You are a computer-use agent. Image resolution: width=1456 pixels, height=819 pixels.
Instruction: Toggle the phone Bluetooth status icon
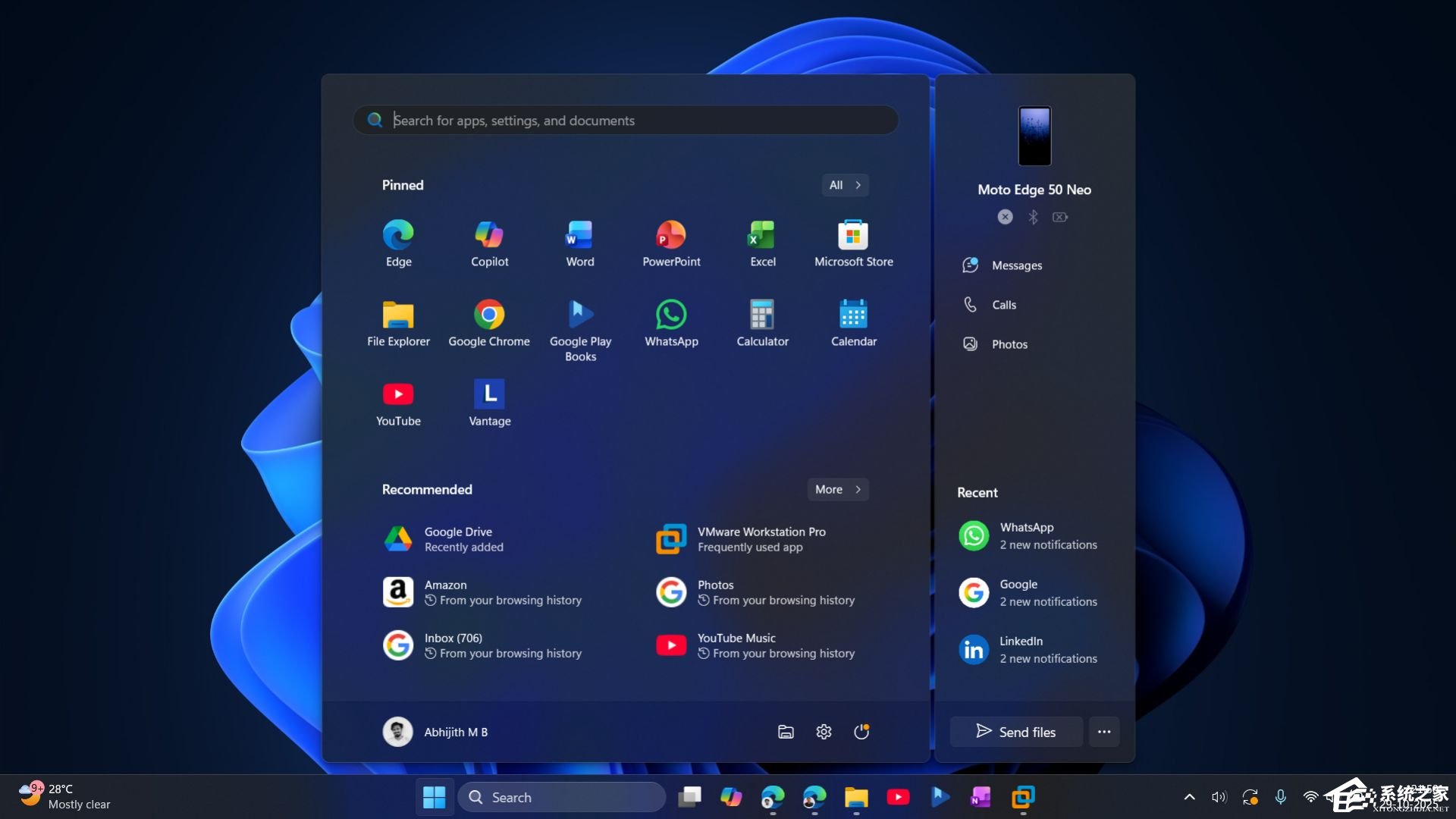pos(1033,217)
